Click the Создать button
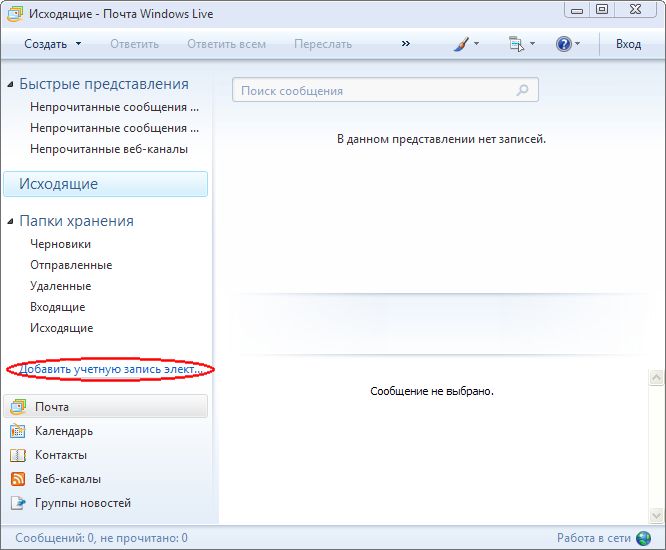The width and height of the screenshot is (666, 550). 45,44
